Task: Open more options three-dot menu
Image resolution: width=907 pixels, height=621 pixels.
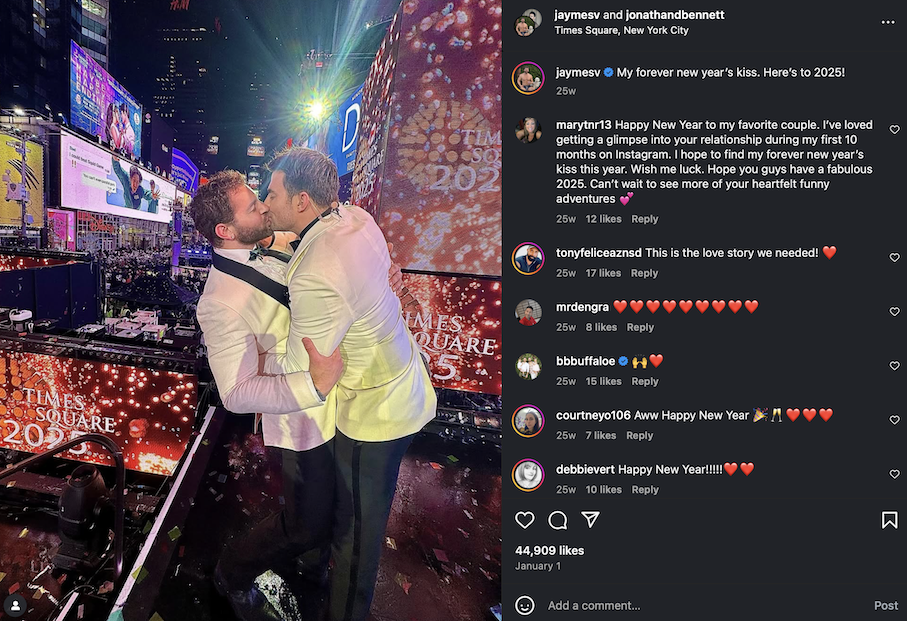Action: [x=888, y=23]
